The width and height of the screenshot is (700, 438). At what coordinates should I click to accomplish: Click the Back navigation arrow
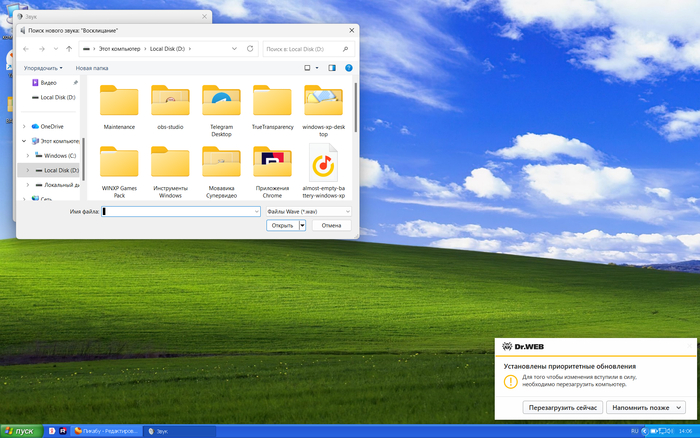point(26,48)
